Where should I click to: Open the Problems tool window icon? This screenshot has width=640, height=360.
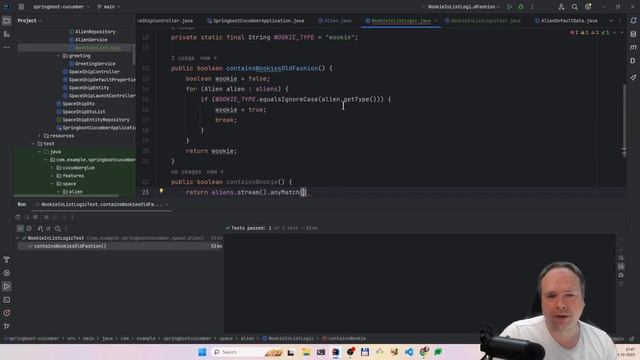point(7,313)
